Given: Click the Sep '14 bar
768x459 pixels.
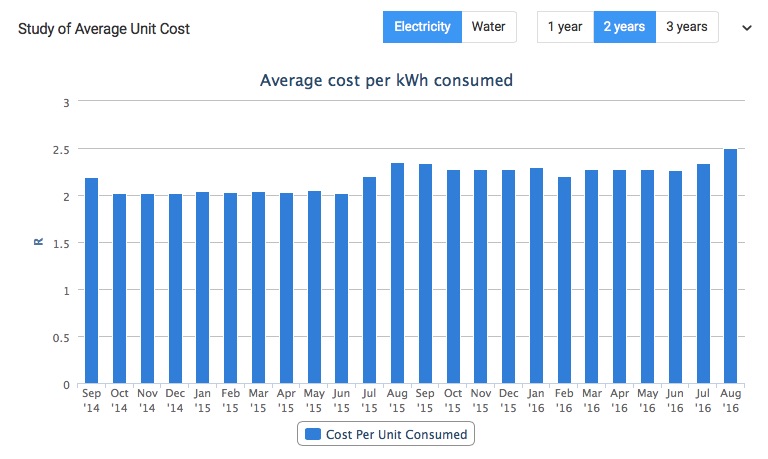Looking at the screenshot, I should (x=92, y=281).
